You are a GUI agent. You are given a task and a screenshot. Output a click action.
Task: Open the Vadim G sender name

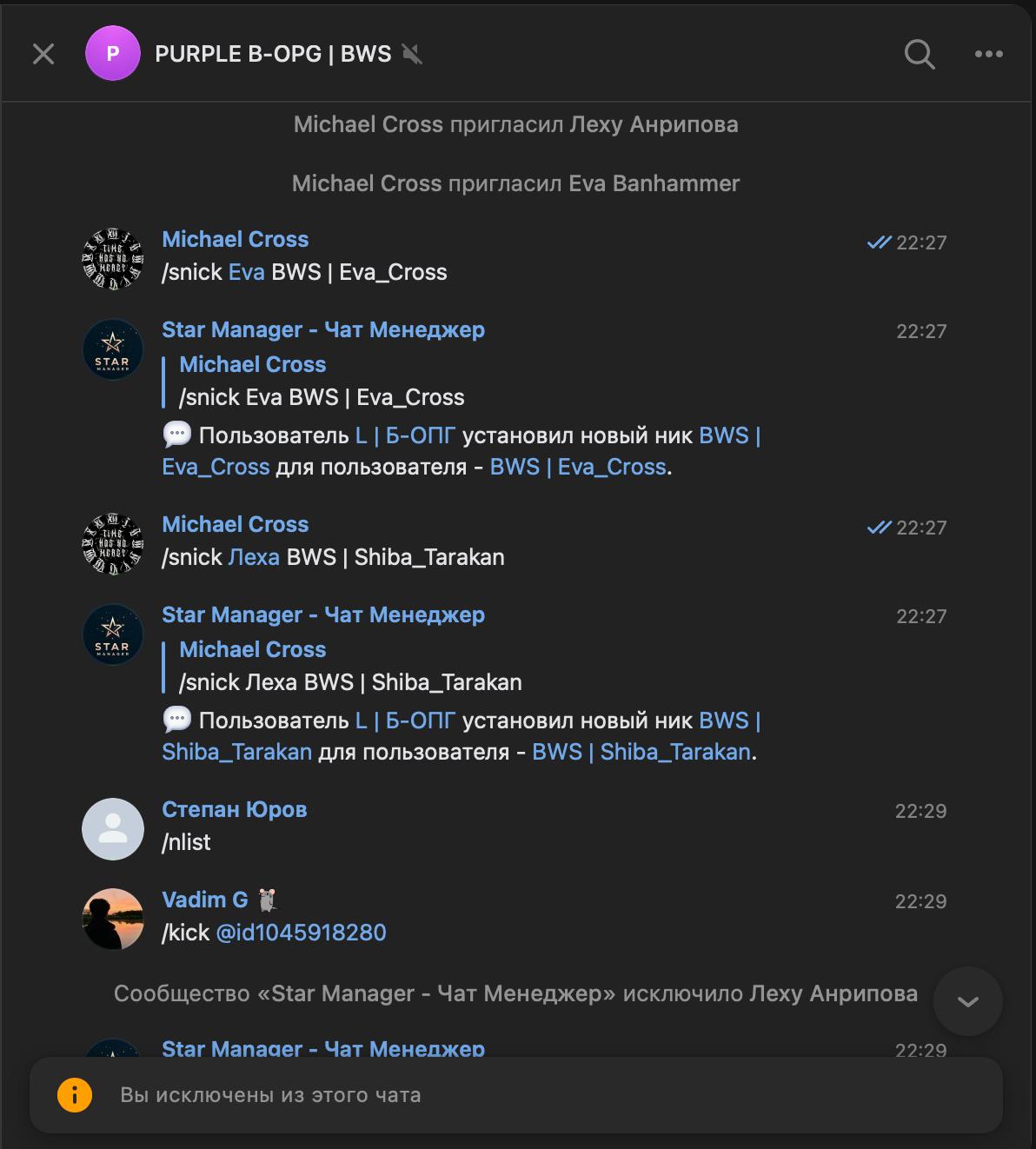205,900
